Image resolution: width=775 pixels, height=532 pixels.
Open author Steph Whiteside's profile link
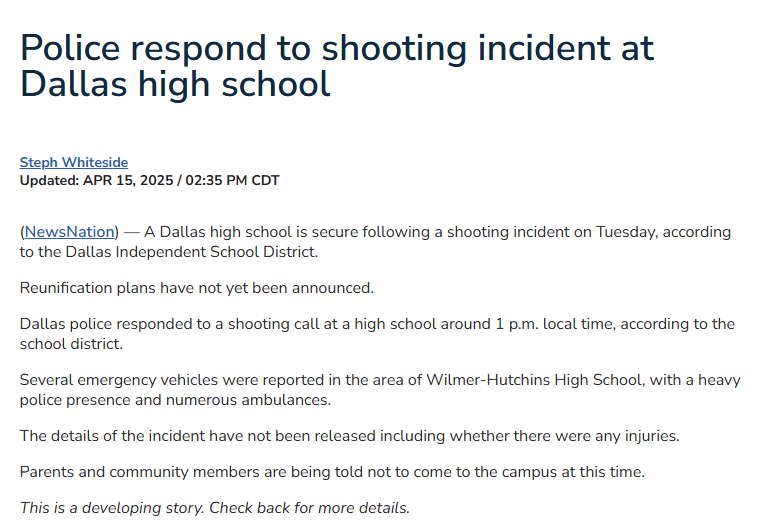pyautogui.click(x=74, y=162)
